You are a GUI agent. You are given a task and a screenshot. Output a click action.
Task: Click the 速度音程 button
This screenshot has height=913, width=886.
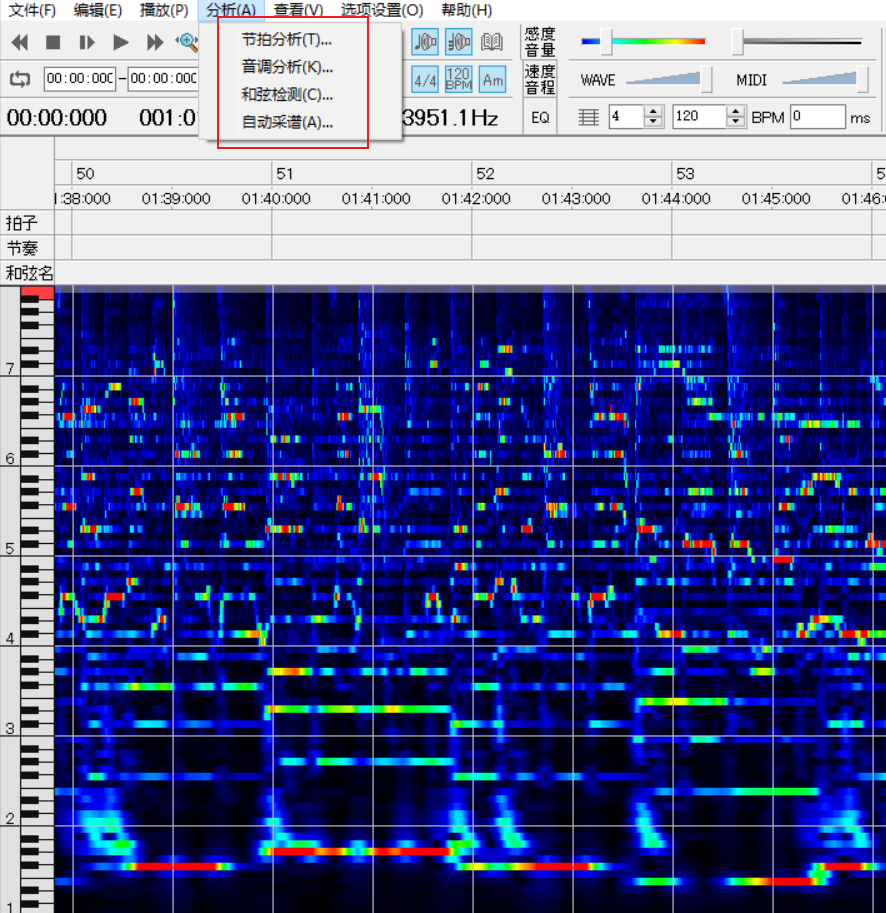tap(540, 79)
